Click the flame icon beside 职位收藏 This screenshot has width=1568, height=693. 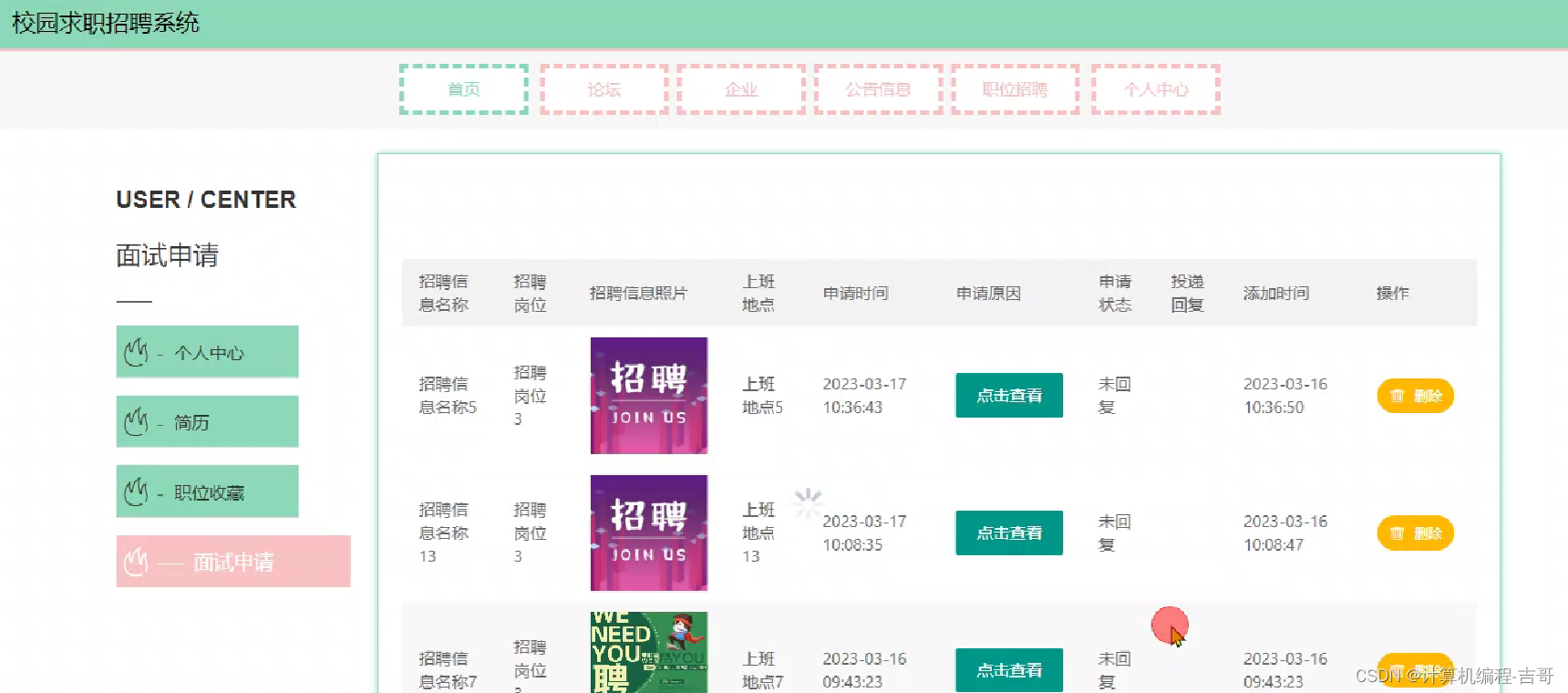point(136,491)
